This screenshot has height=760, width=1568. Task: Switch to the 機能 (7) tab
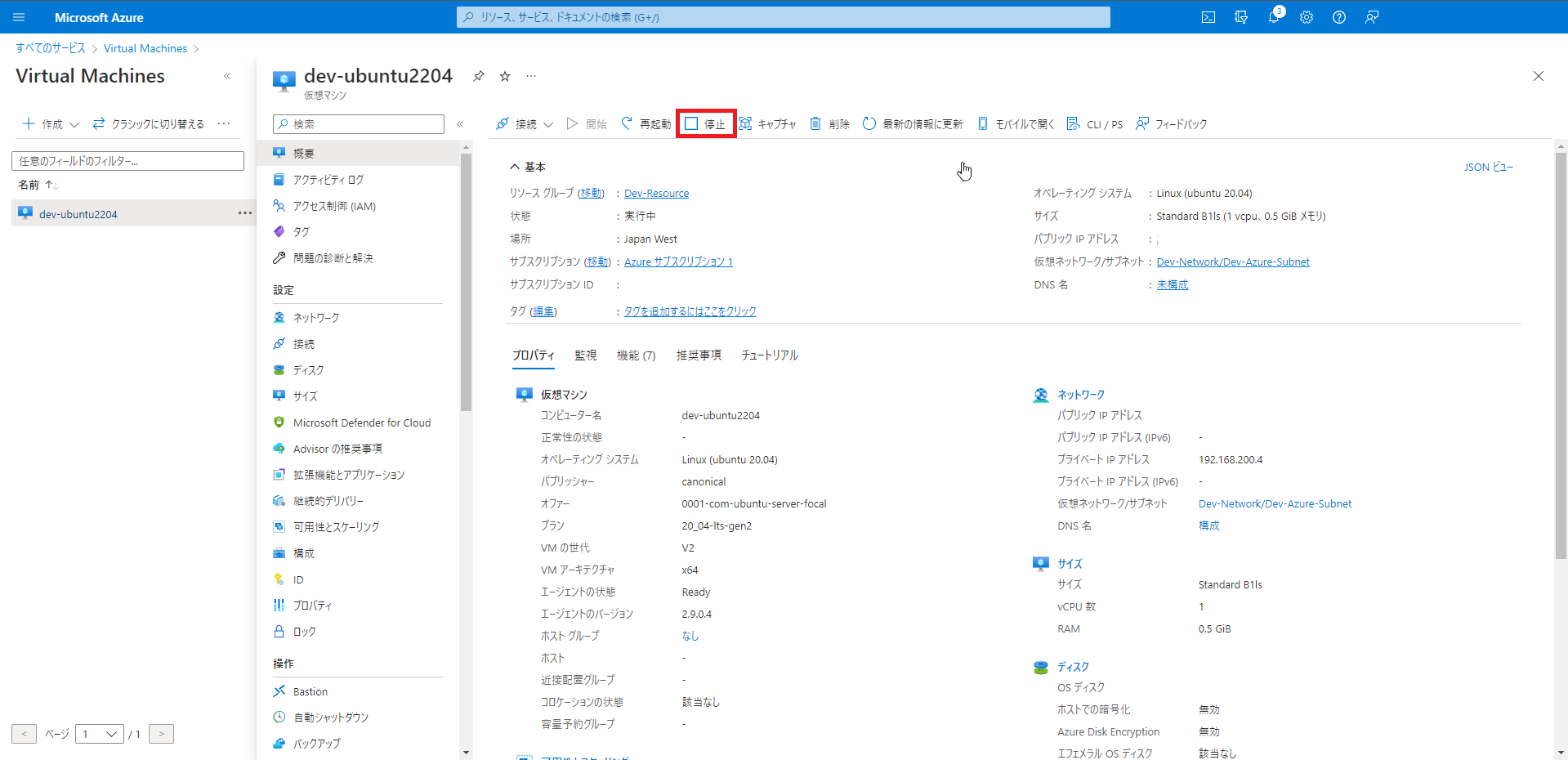click(x=637, y=355)
